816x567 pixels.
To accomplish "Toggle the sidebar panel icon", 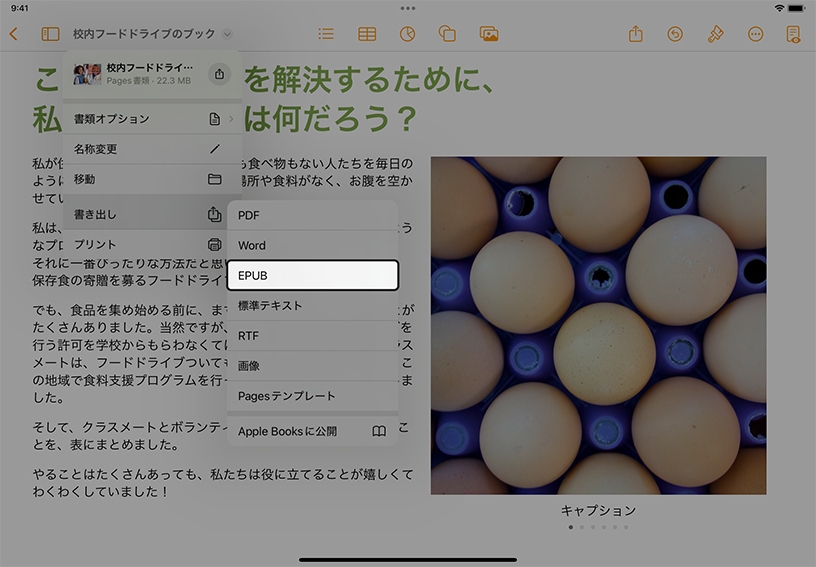I will [50, 34].
